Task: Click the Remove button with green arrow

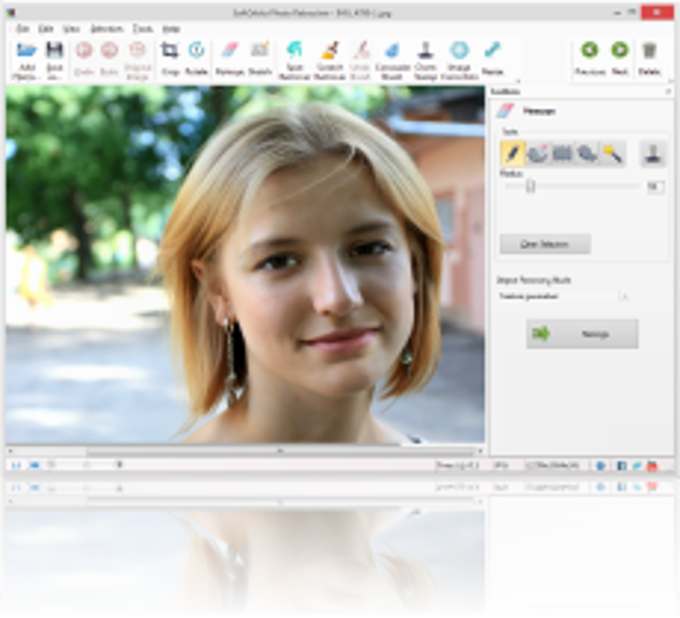Action: 582,334
